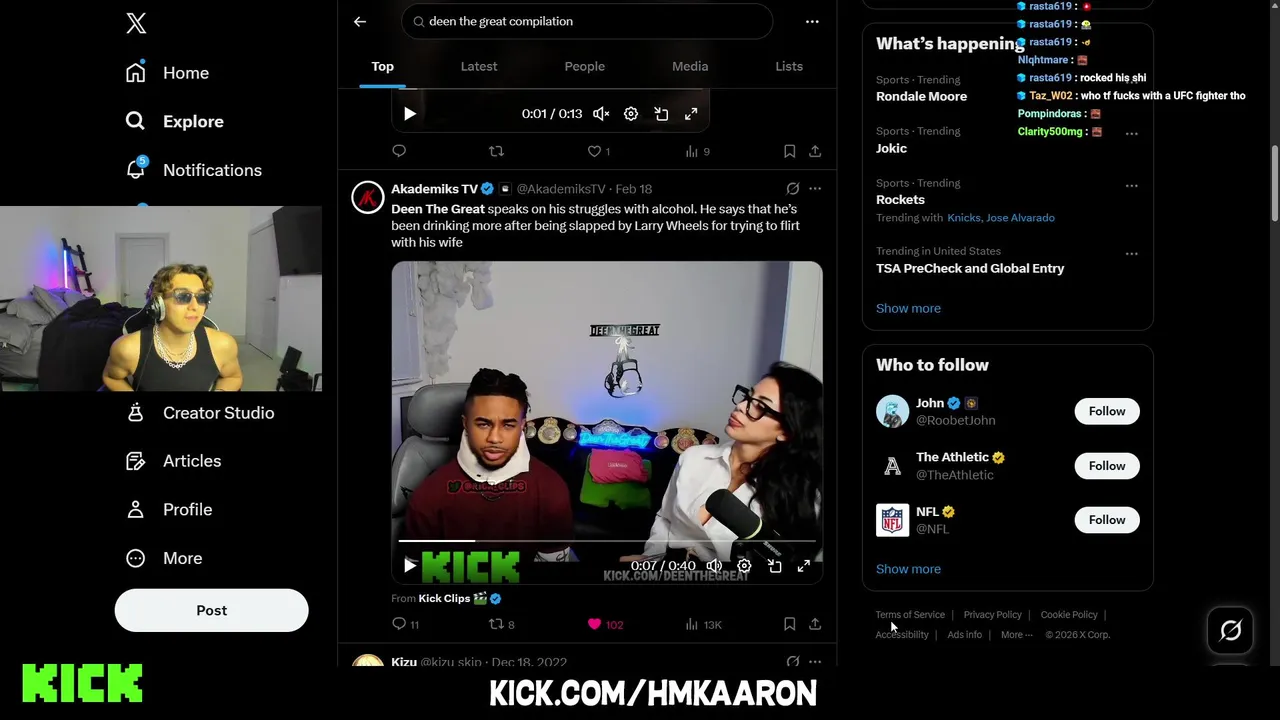The width and height of the screenshot is (1280, 720).
Task: Click the back arrow beside search
Action: click(x=360, y=21)
